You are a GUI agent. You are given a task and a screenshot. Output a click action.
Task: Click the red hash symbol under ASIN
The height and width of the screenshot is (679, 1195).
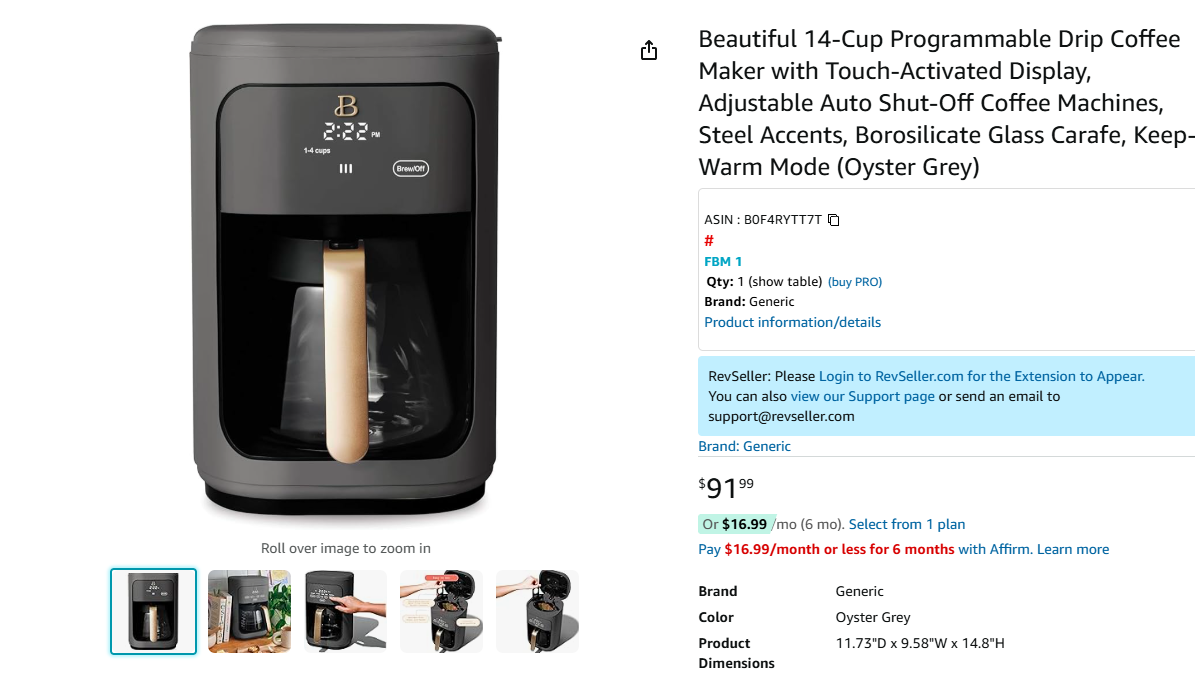click(709, 241)
